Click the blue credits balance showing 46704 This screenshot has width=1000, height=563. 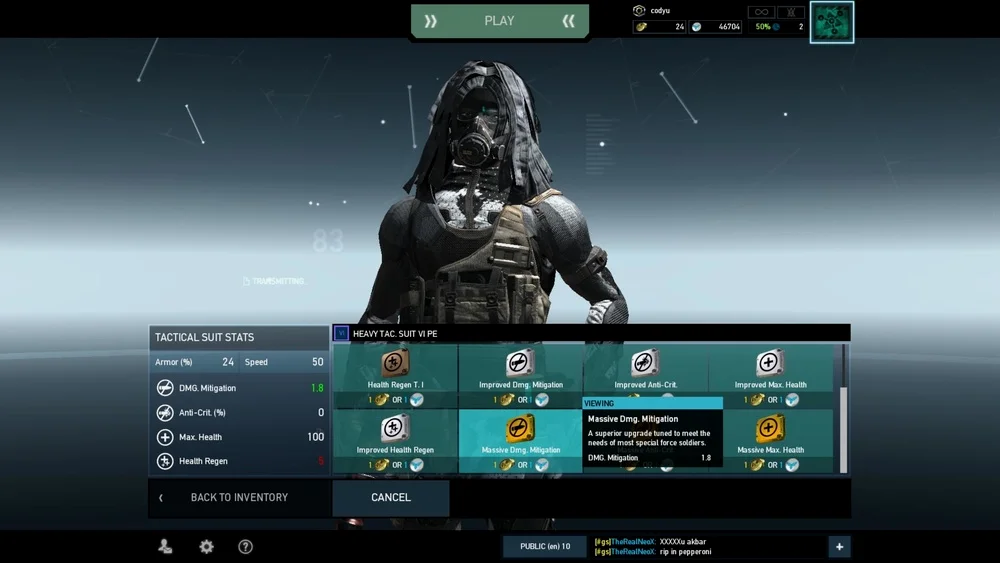716,27
